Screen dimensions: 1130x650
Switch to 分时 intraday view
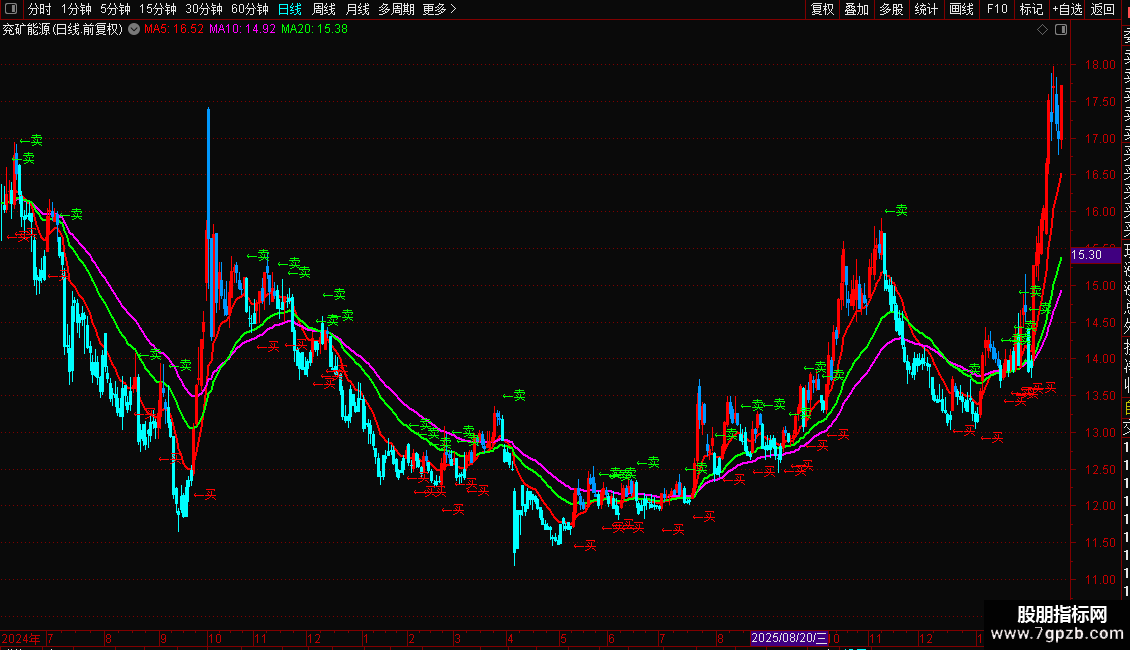coord(40,9)
